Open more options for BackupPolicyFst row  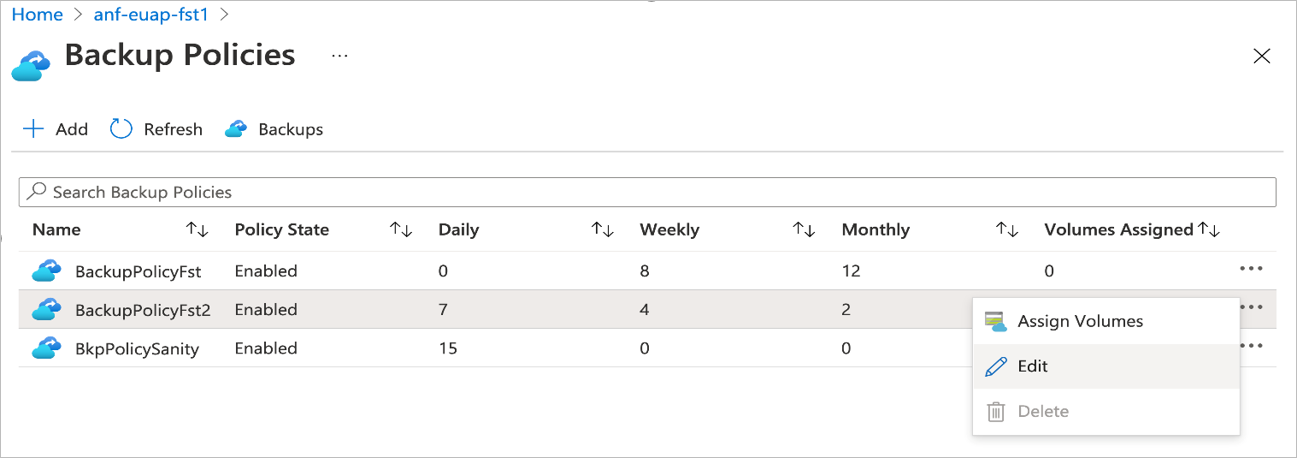[1250, 269]
